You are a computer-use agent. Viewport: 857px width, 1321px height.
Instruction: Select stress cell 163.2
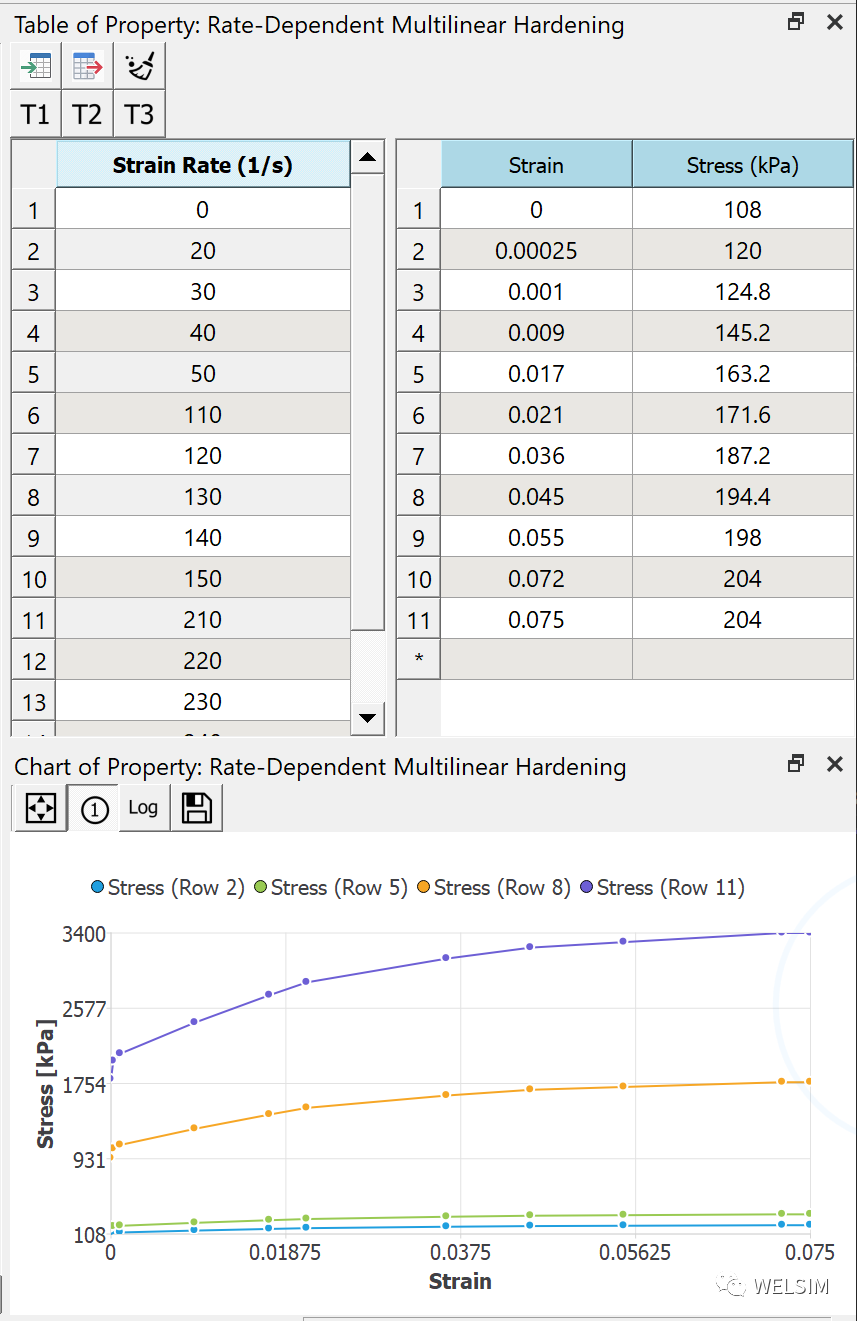[x=743, y=374]
